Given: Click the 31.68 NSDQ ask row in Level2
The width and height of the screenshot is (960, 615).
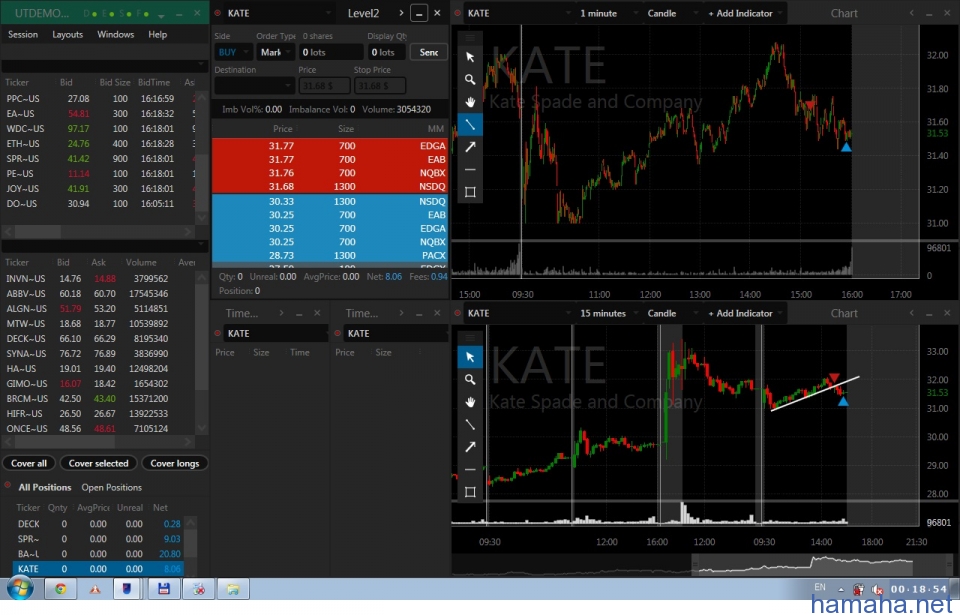Looking at the screenshot, I should pos(330,186).
